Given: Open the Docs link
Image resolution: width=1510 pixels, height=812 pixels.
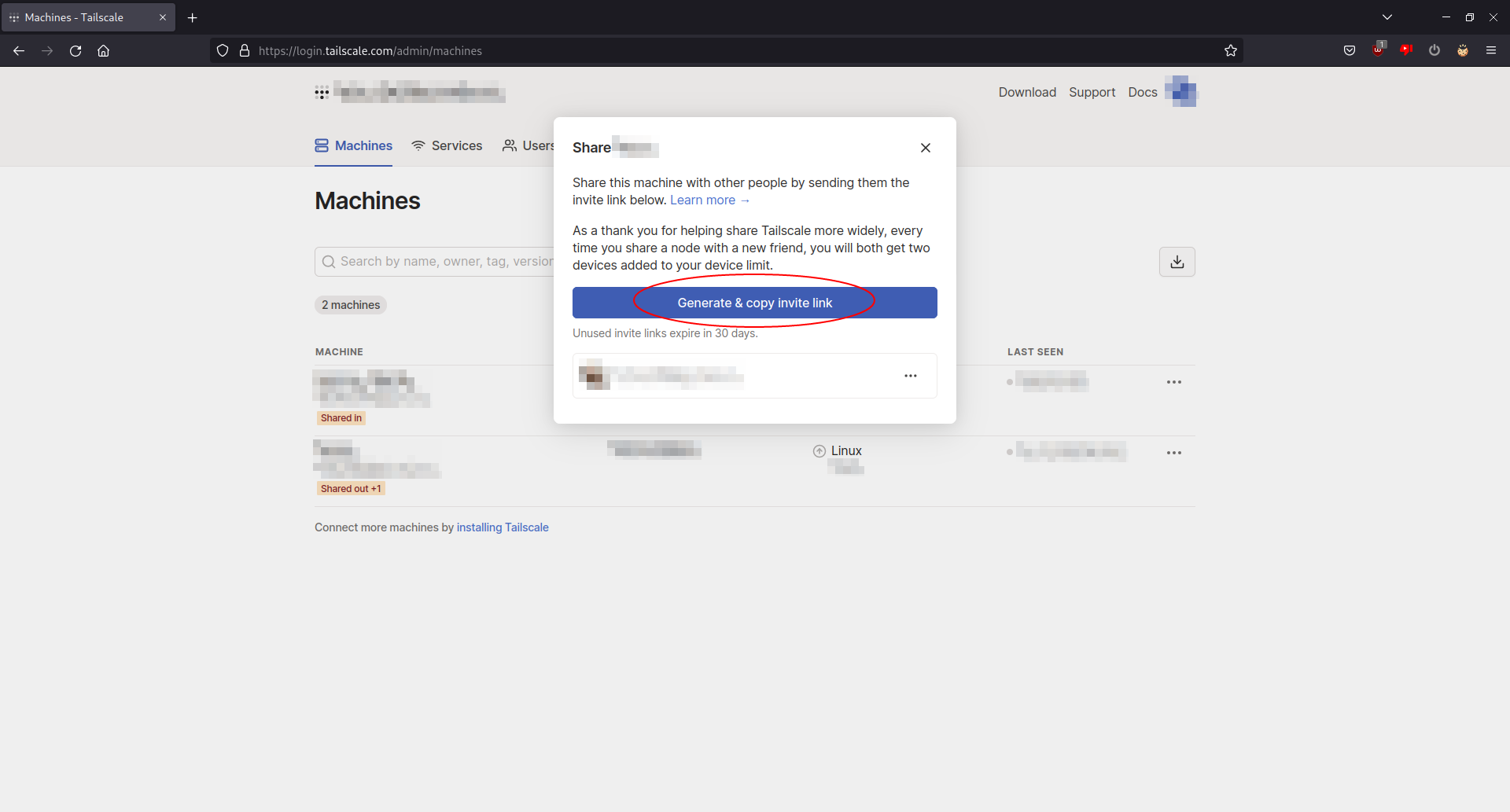Looking at the screenshot, I should pyautogui.click(x=1143, y=92).
